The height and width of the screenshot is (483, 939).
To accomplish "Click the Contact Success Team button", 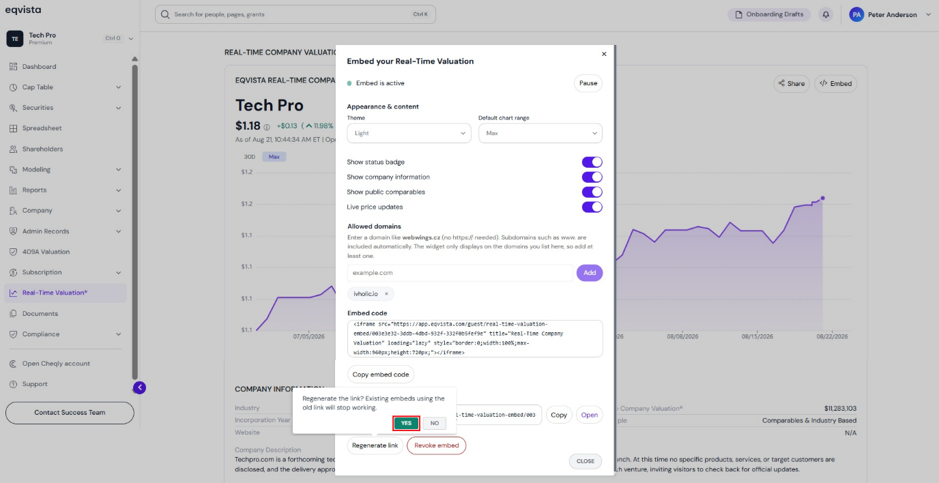I will [69, 413].
